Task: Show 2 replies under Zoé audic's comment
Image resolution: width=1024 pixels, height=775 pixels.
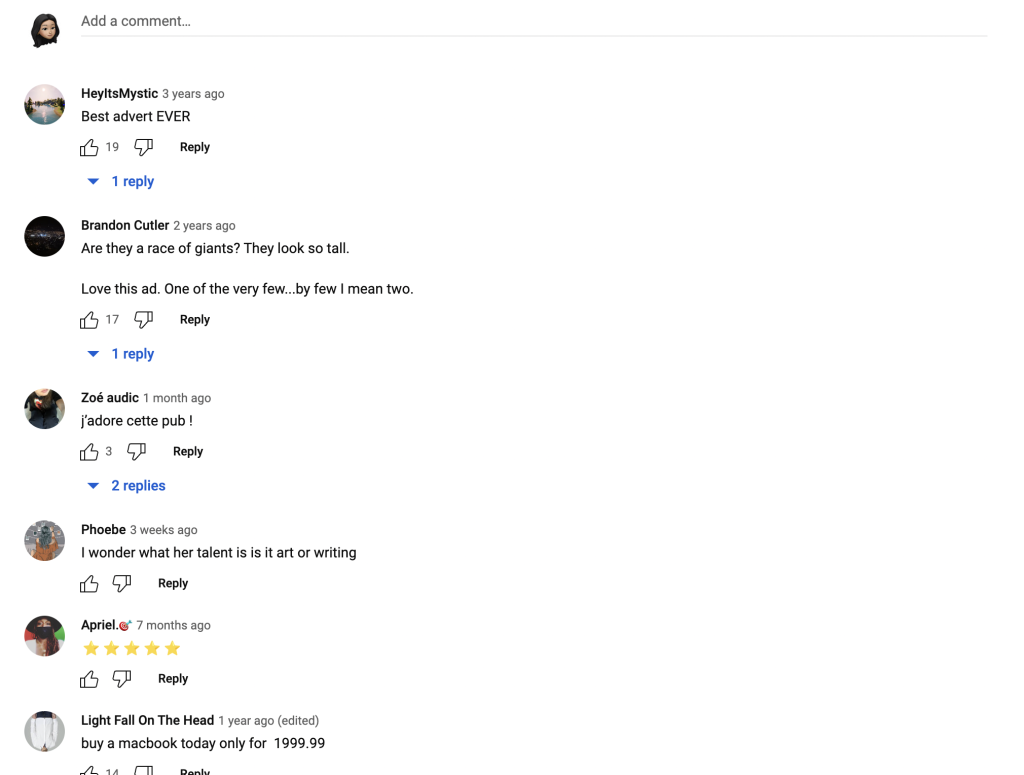Action: [127, 486]
